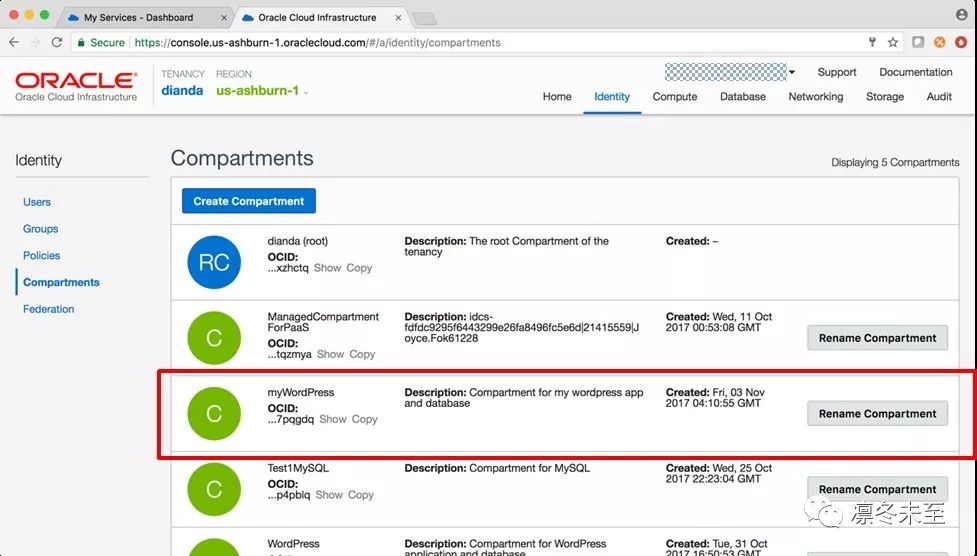Viewport: 977px width, 556px height.
Task: Open the Networking navigation menu
Action: (x=816, y=97)
